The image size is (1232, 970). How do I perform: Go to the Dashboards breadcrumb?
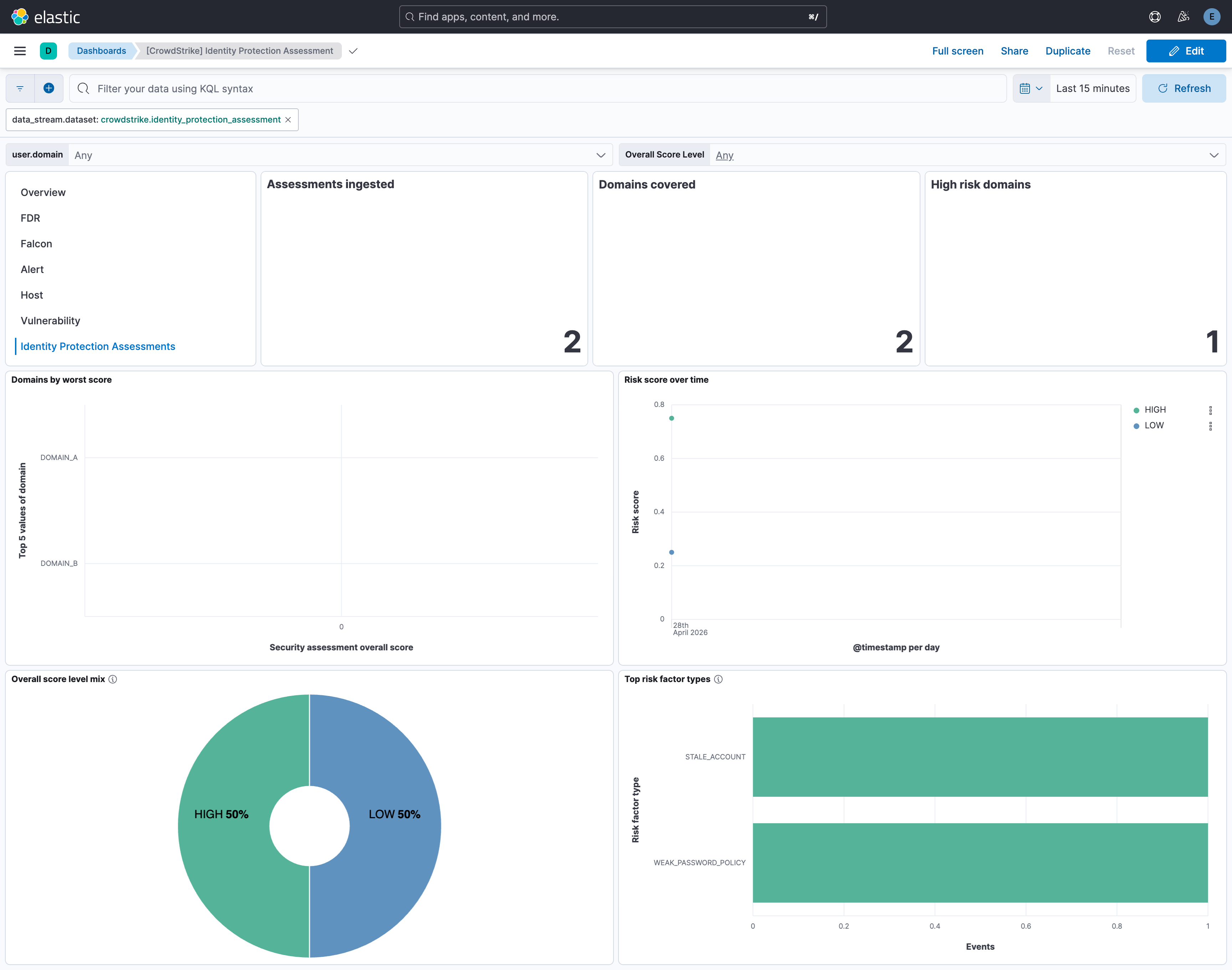click(101, 51)
